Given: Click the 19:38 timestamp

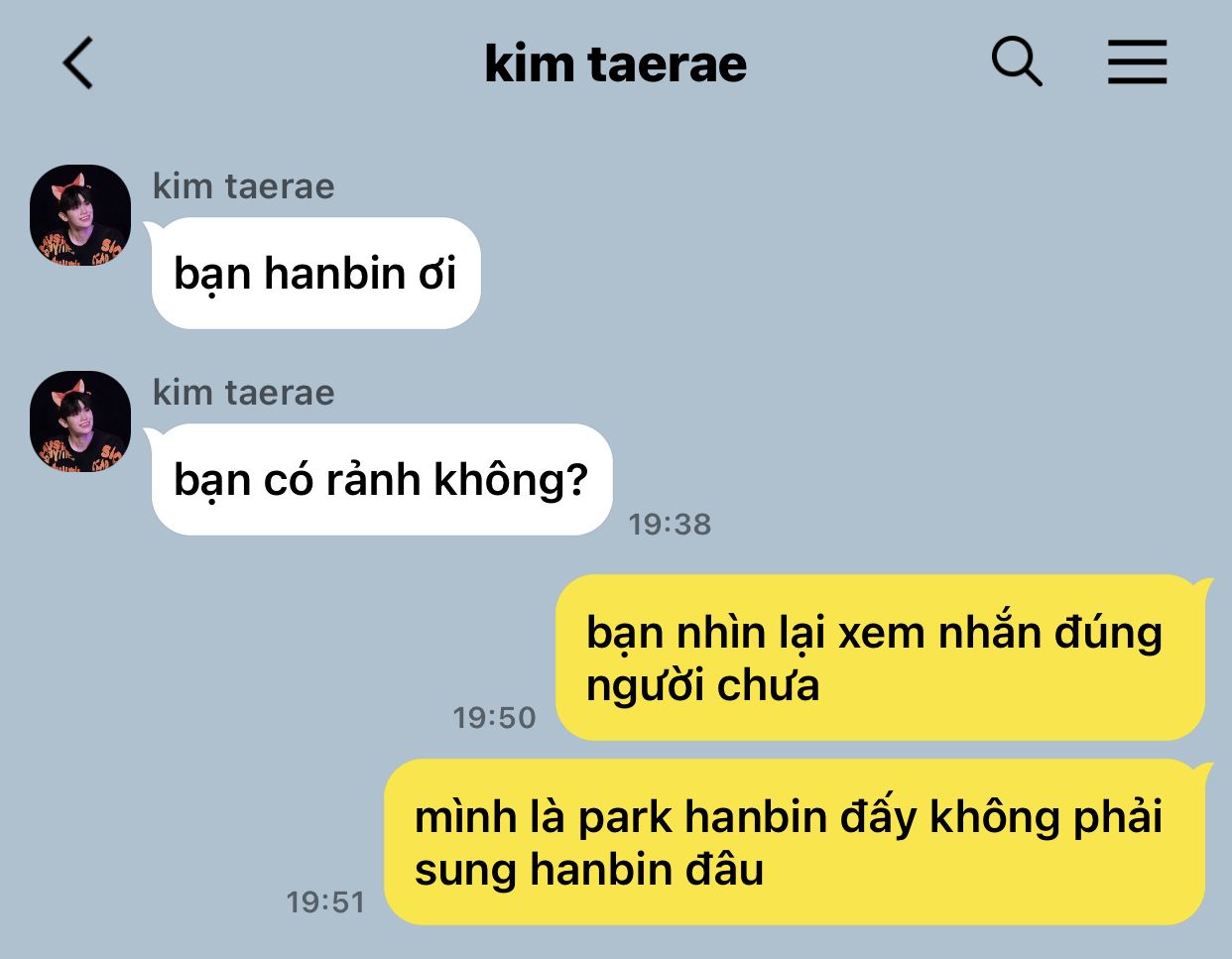Looking at the screenshot, I should coord(670,524).
